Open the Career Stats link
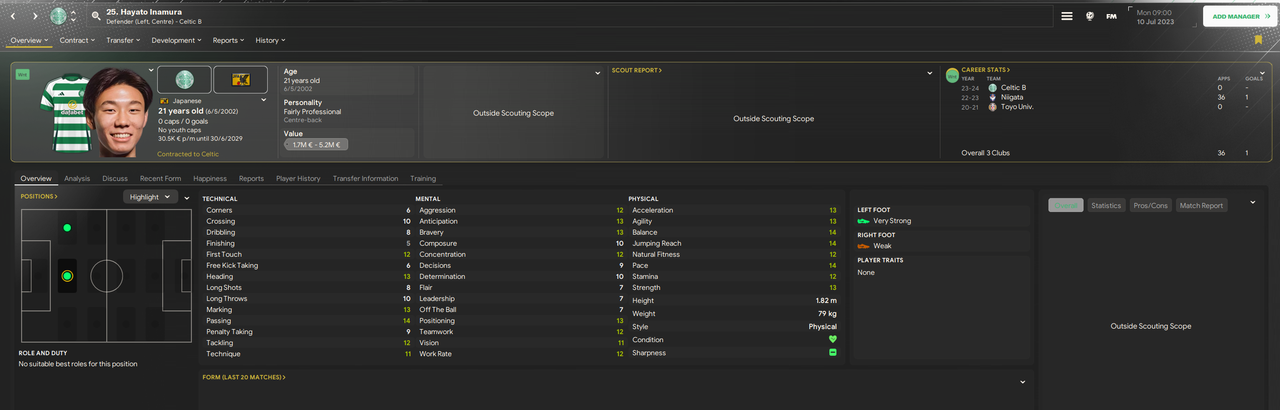 (986, 70)
